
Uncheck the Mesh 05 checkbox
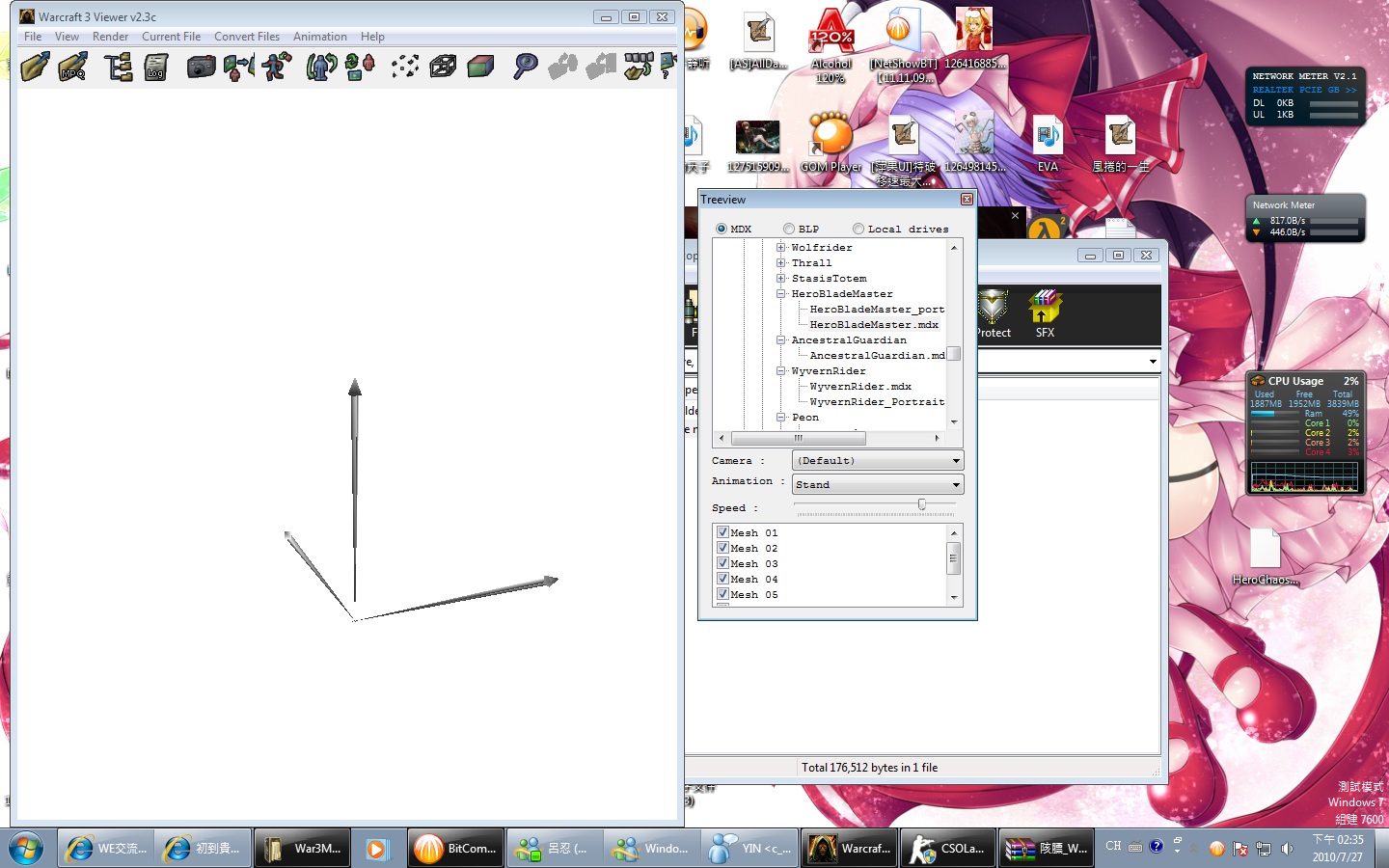pyautogui.click(x=722, y=594)
